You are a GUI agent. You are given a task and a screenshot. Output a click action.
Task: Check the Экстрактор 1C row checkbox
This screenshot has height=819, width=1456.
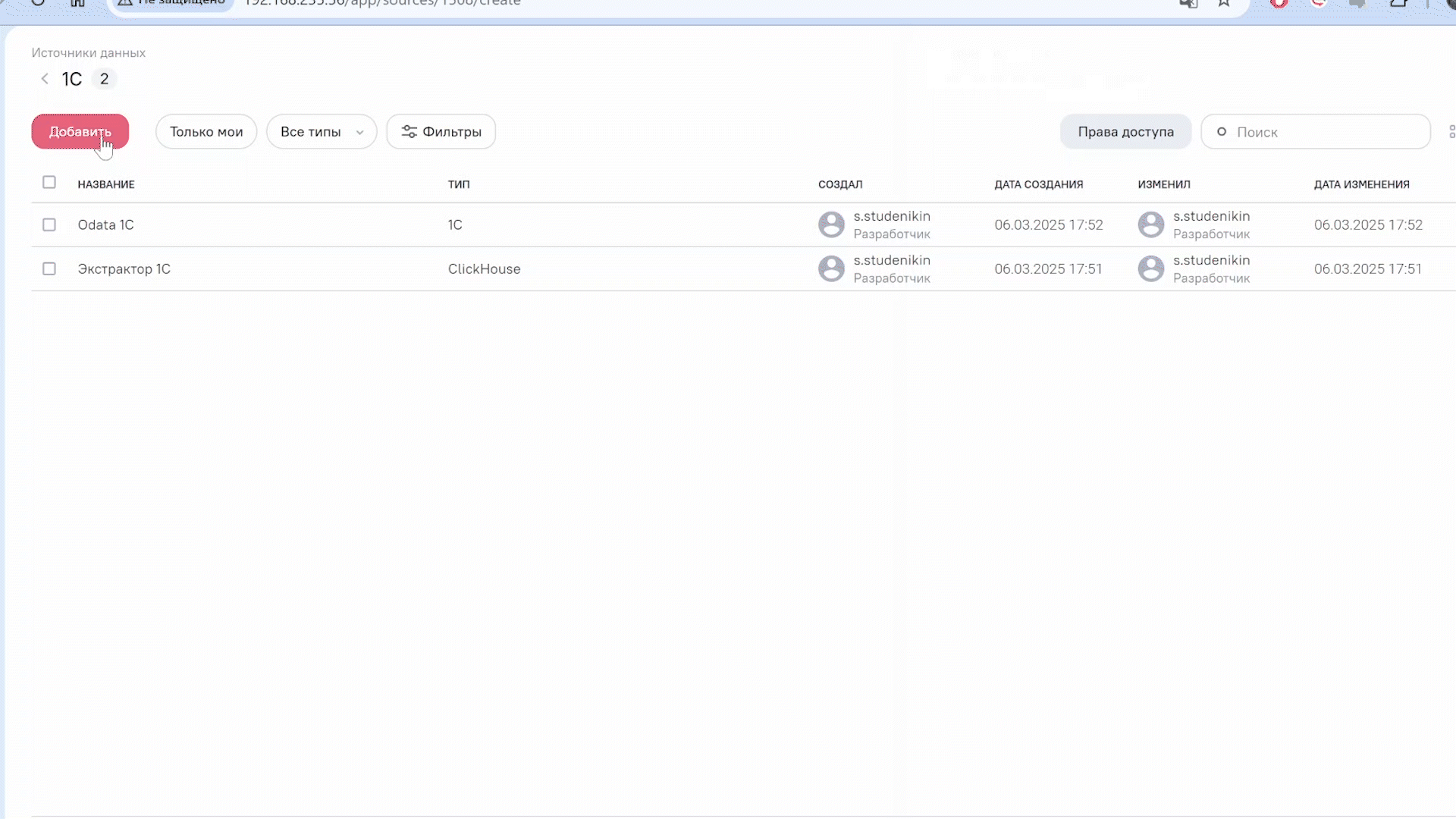tap(49, 269)
